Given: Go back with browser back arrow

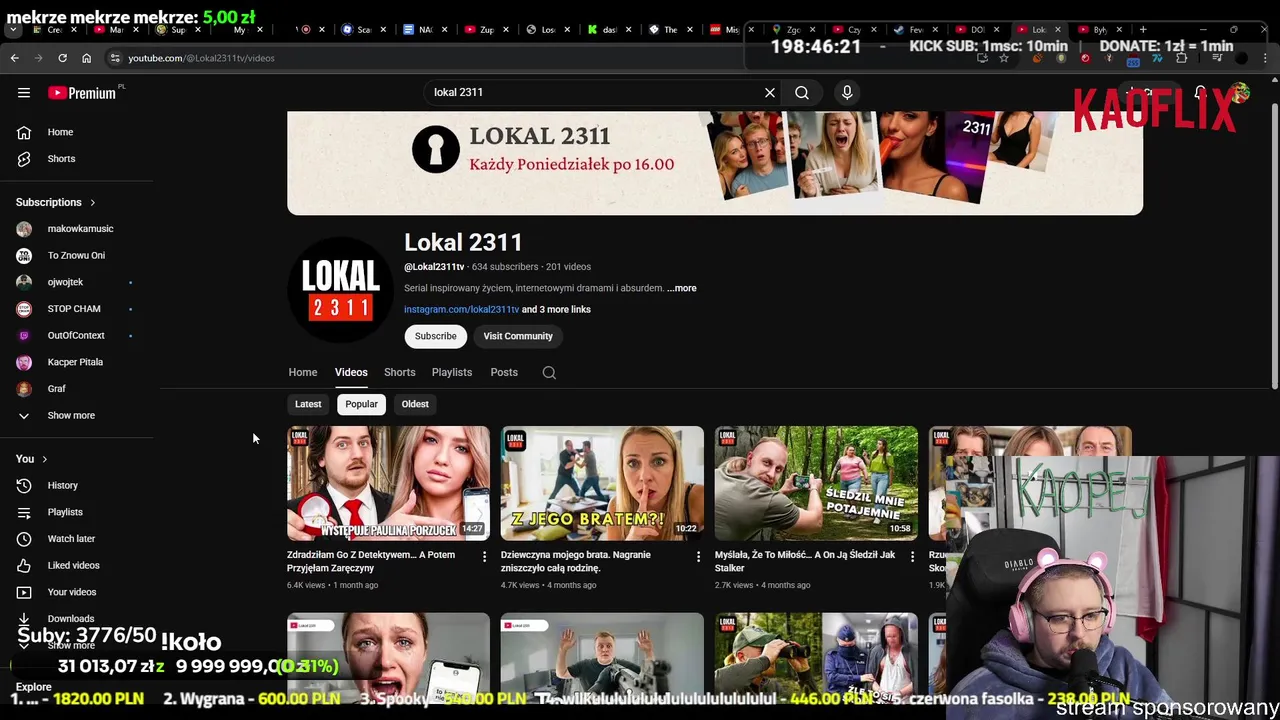Looking at the screenshot, I should pos(14,58).
